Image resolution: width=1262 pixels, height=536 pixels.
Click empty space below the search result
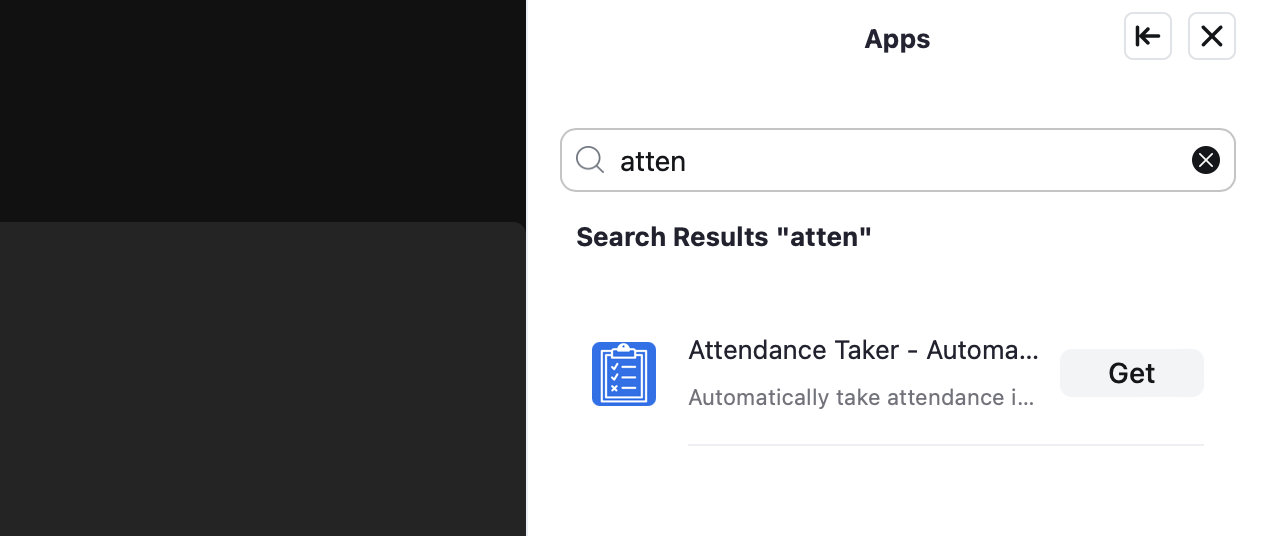(897, 492)
